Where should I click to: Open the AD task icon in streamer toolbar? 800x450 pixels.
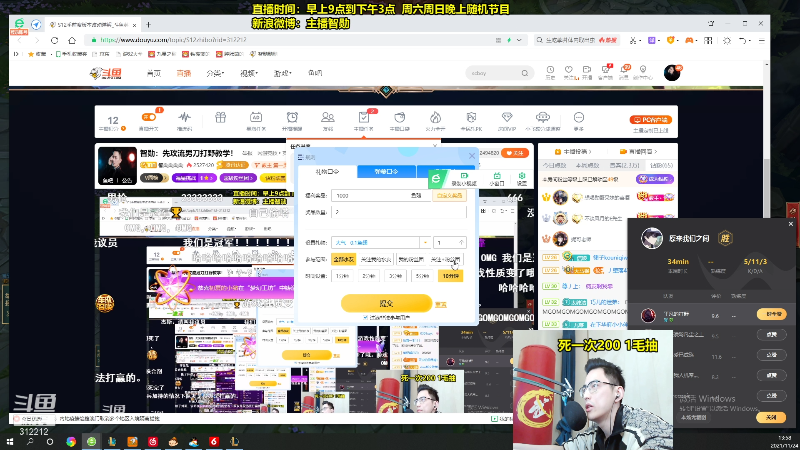coord(256,118)
